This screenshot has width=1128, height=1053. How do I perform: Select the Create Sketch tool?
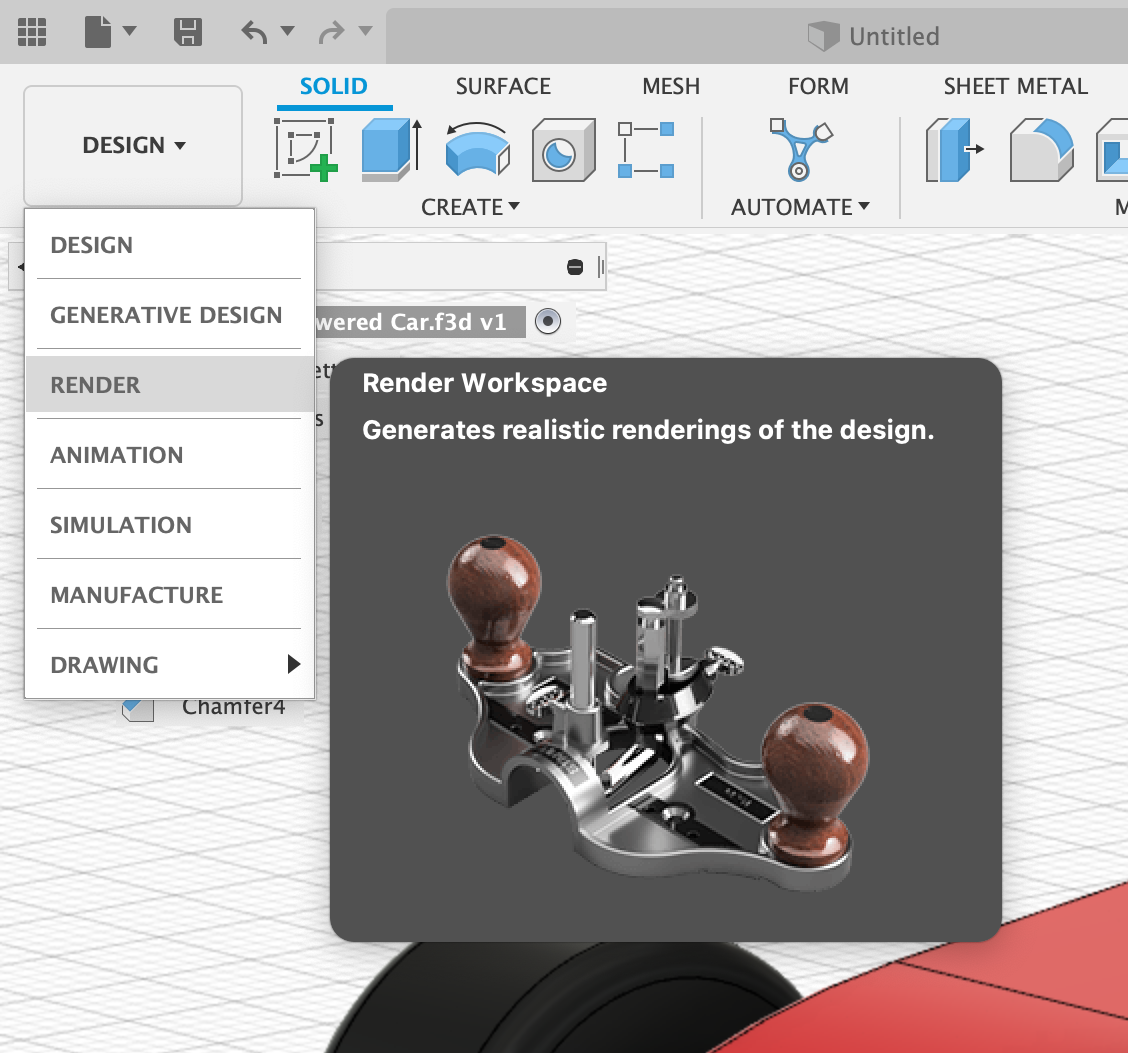(306, 150)
